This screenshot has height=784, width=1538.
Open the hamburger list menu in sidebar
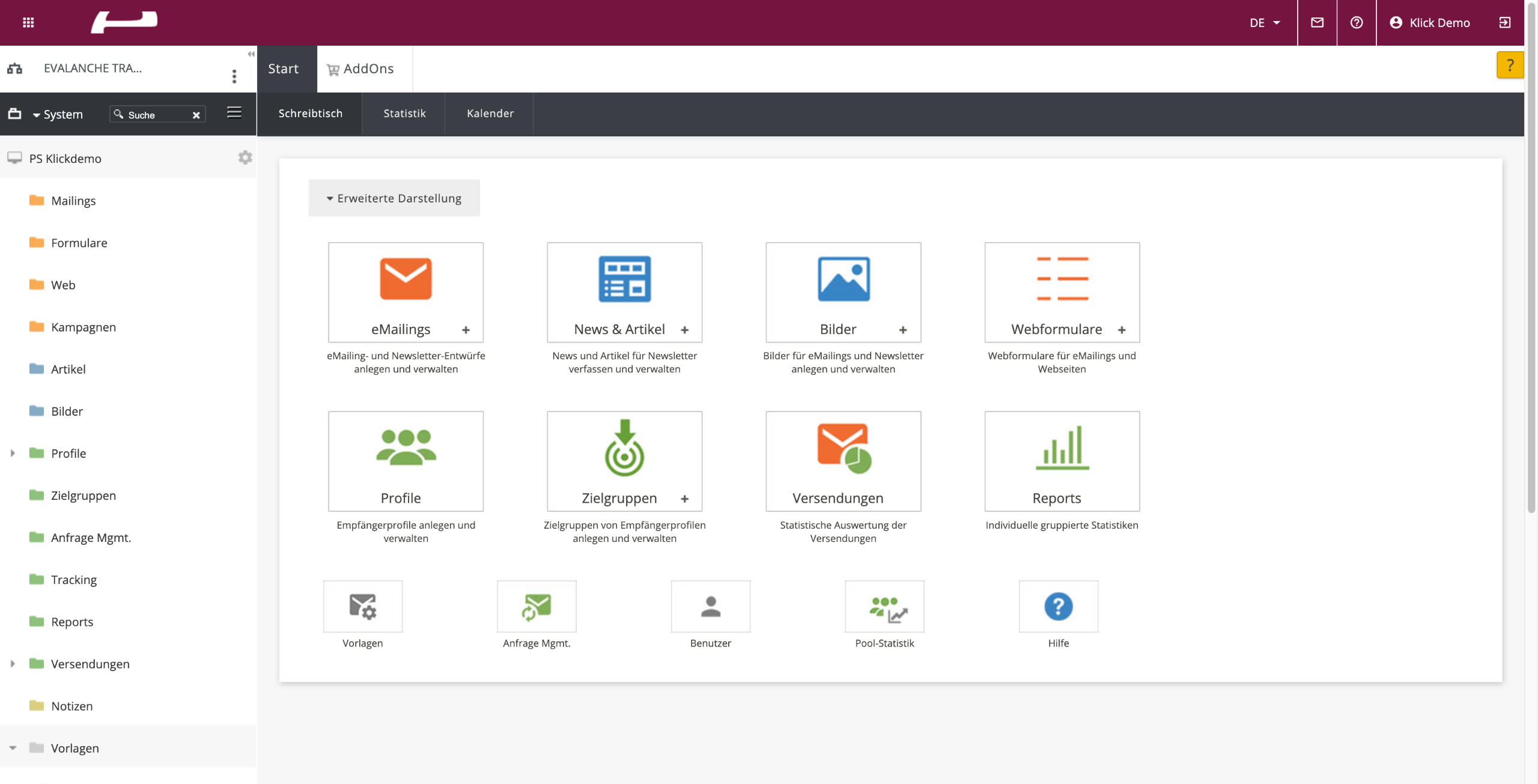pyautogui.click(x=234, y=112)
